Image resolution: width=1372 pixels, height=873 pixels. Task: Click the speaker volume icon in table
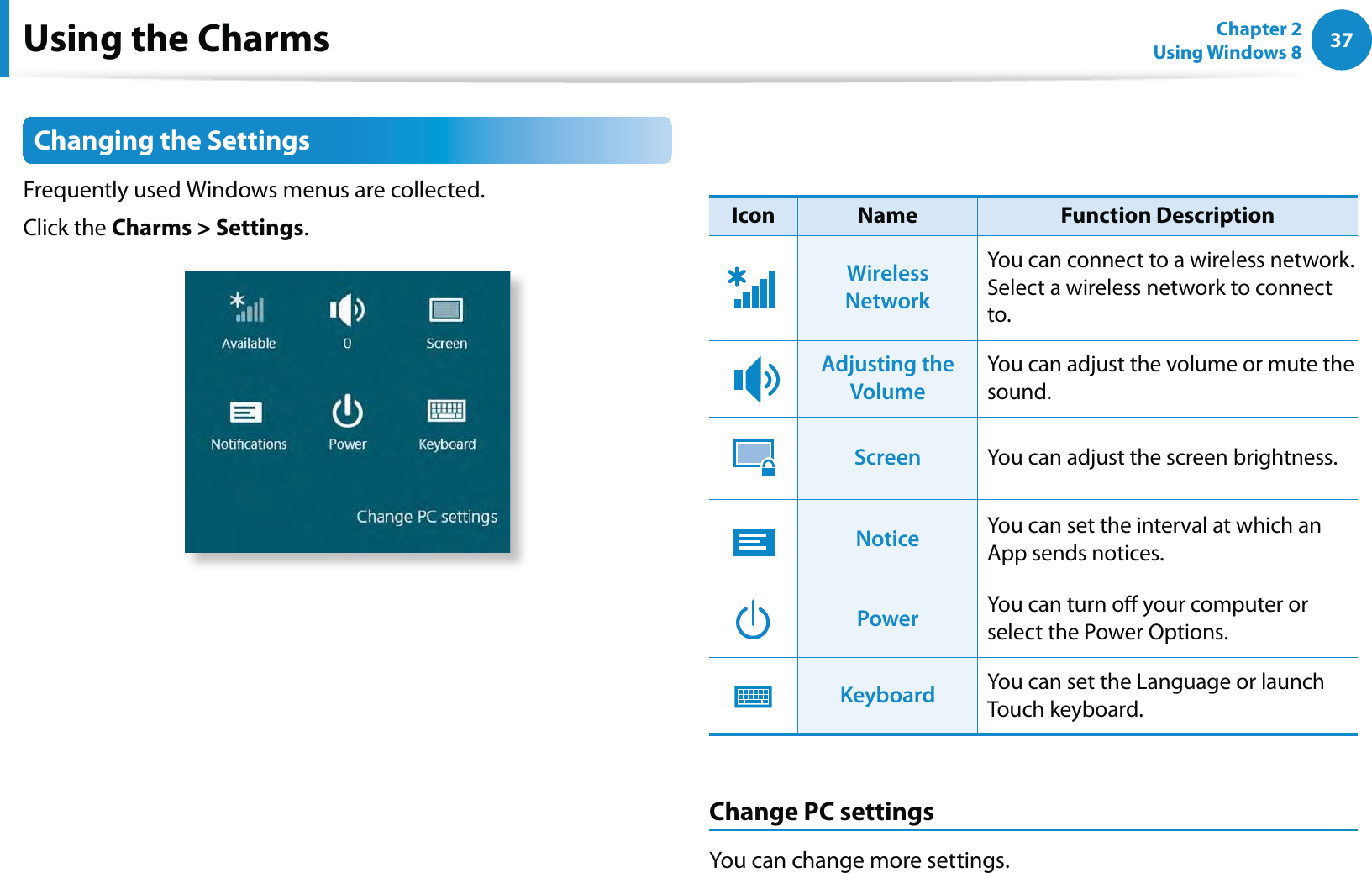(756, 379)
